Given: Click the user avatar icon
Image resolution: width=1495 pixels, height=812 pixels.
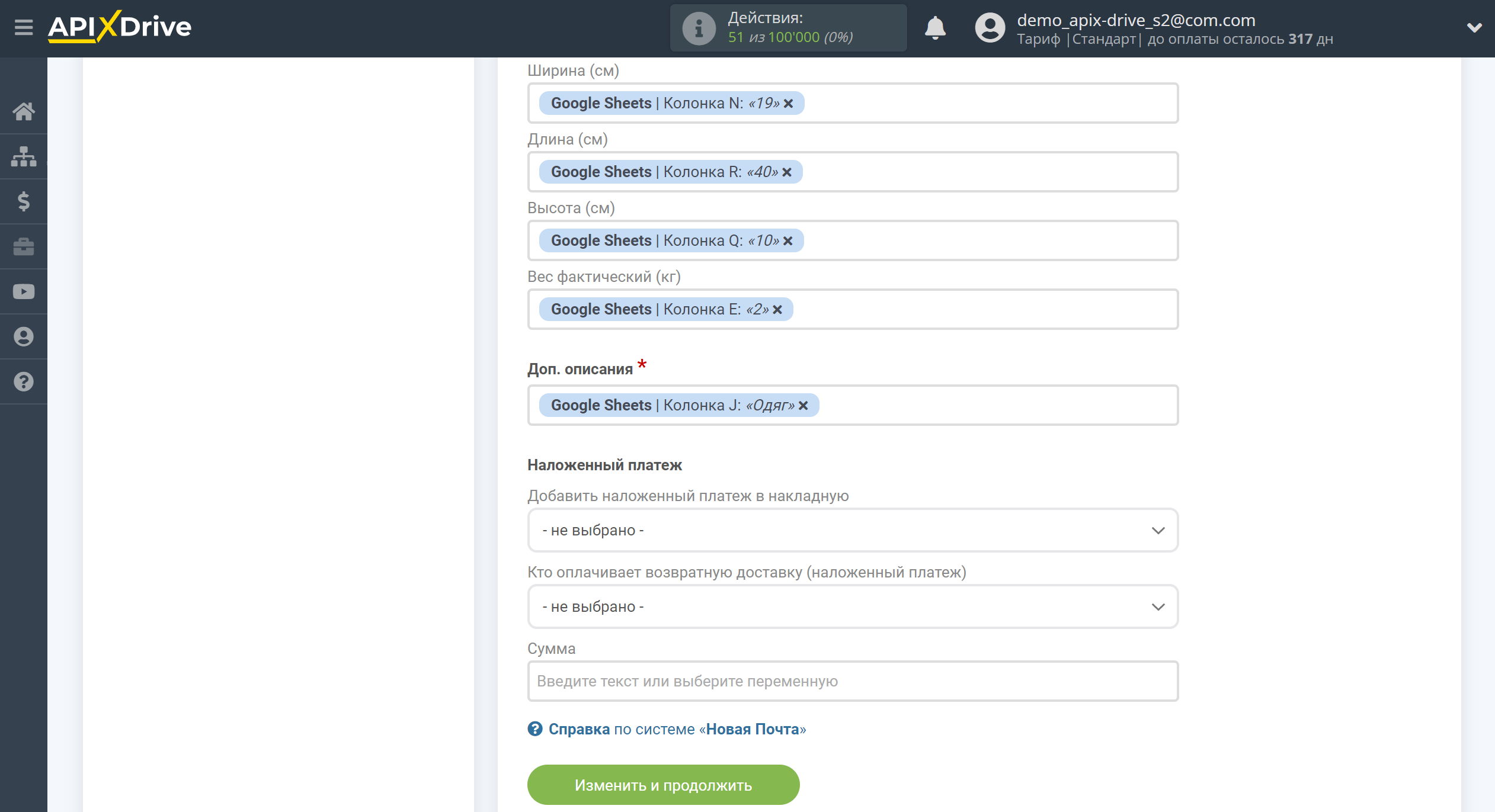Looking at the screenshot, I should [x=990, y=28].
